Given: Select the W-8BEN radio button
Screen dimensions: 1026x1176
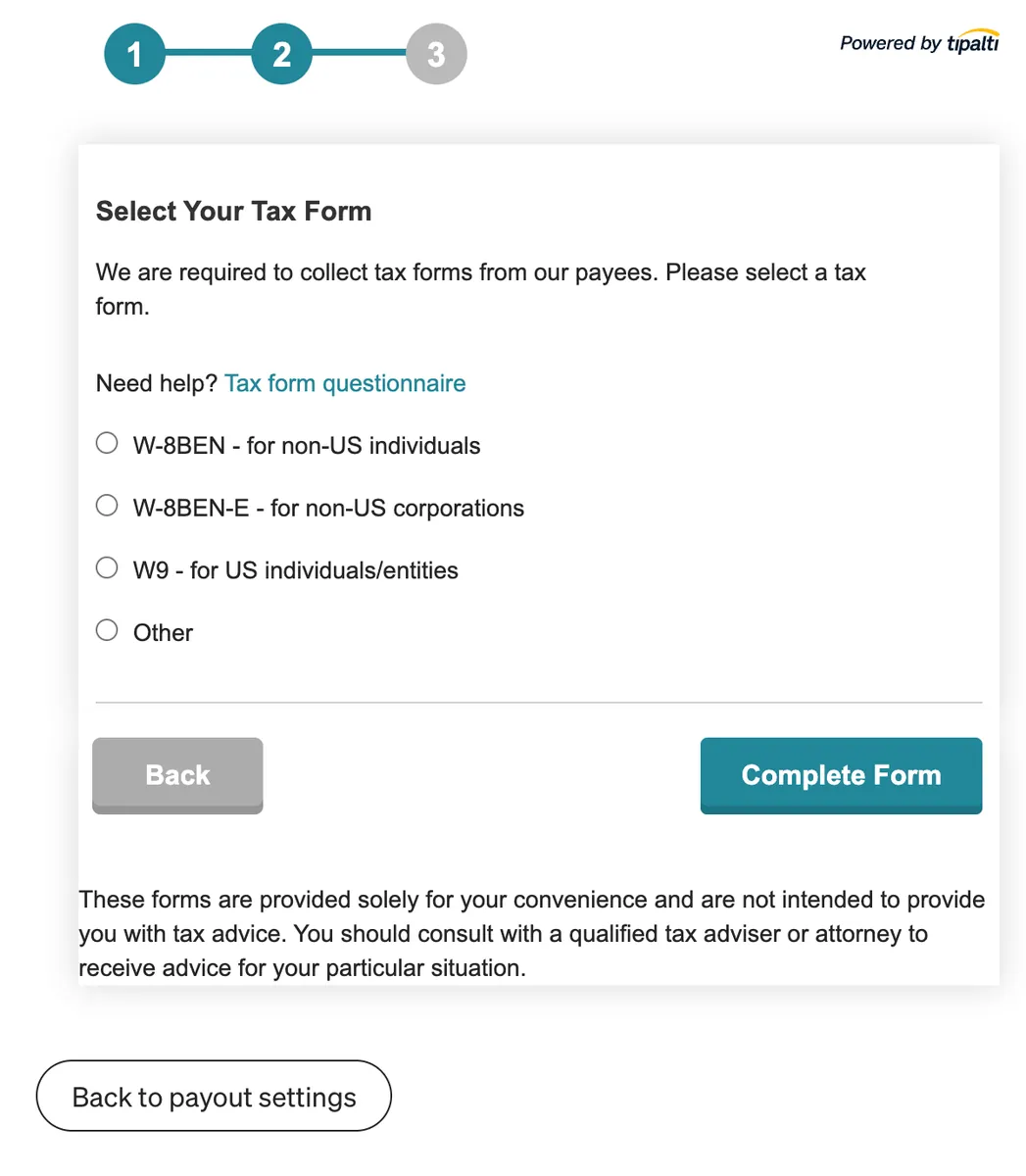Looking at the screenshot, I should pyautogui.click(x=107, y=444).
